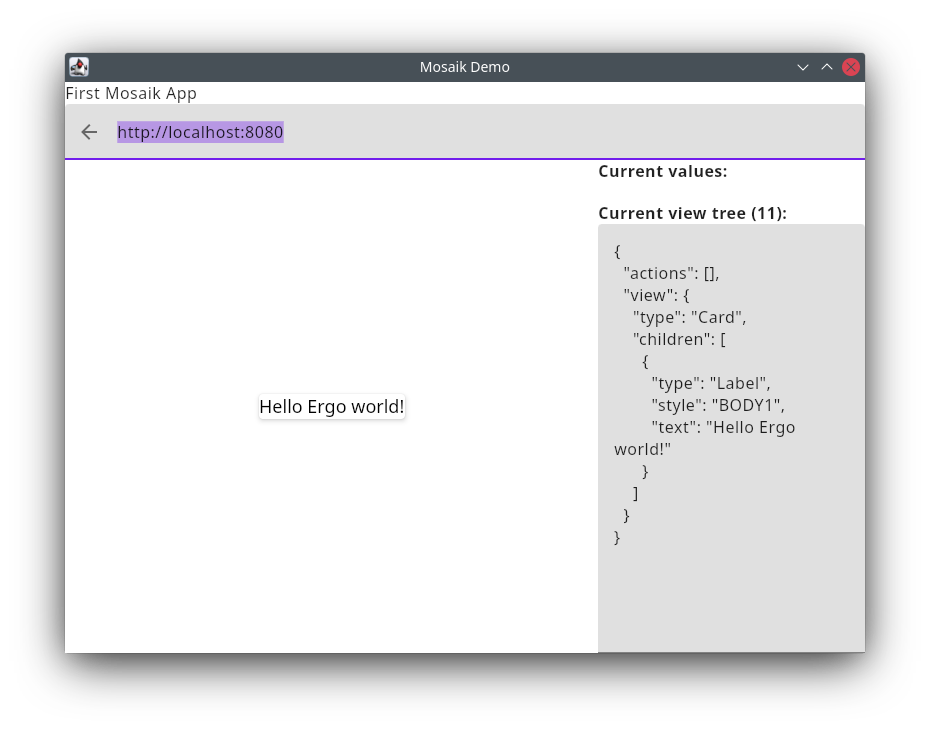
Task: Select the "type": "Label" JSON line
Action: [710, 383]
